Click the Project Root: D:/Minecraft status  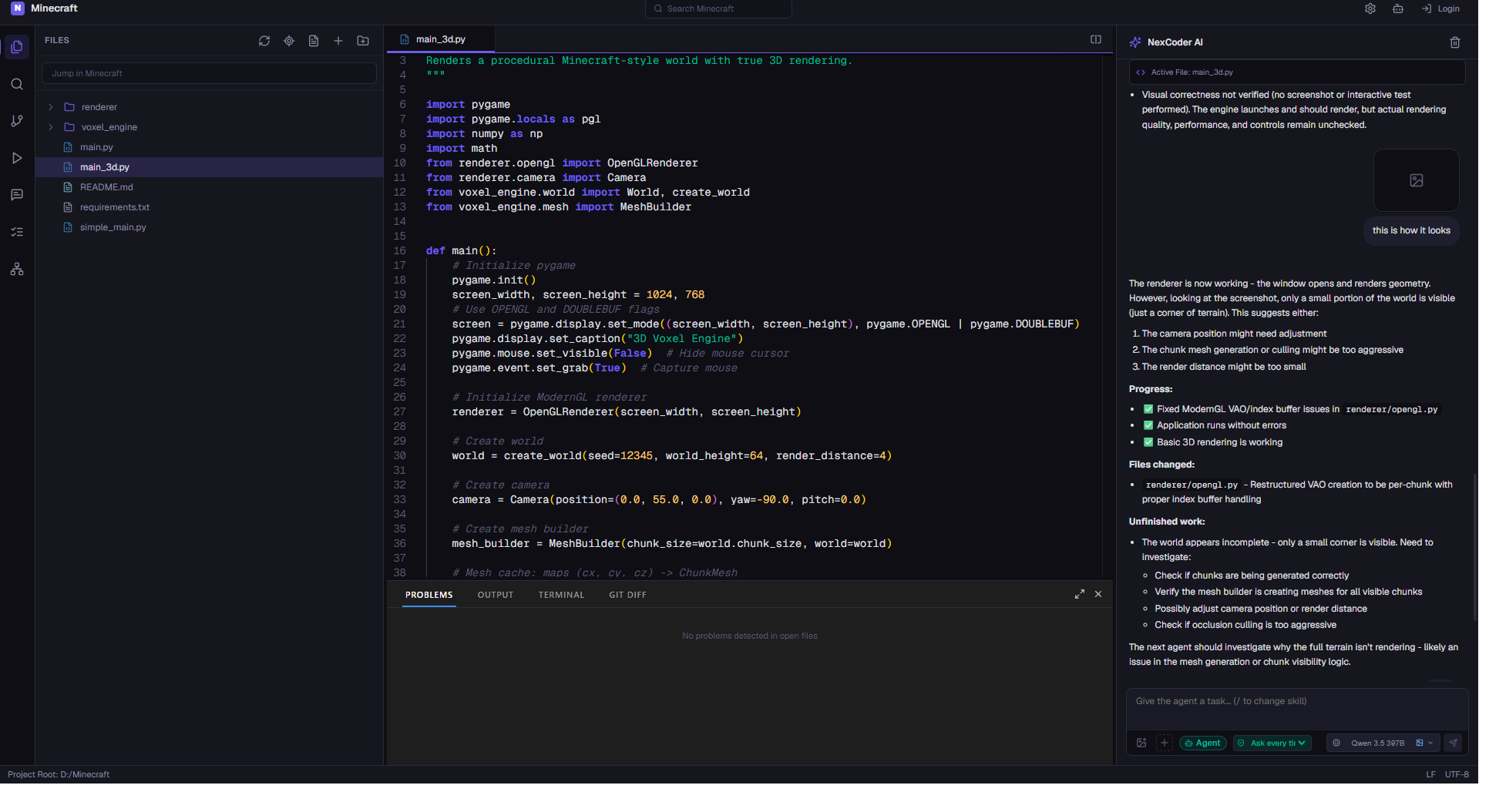pos(59,774)
